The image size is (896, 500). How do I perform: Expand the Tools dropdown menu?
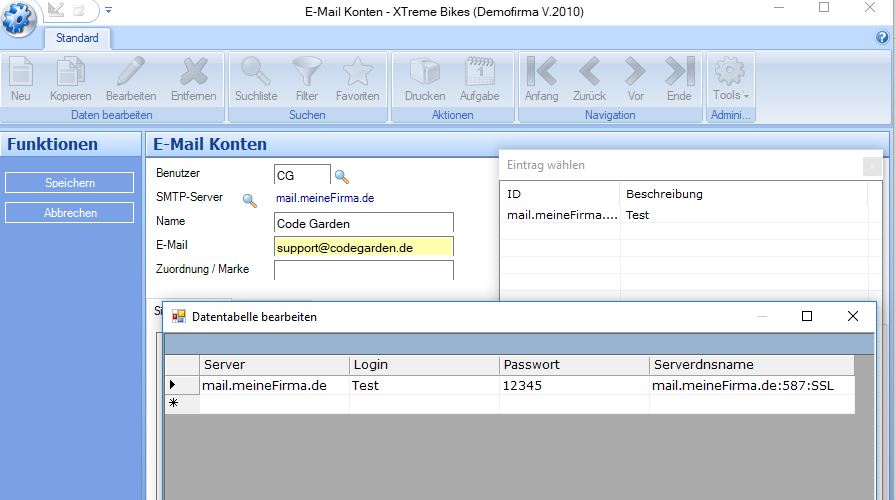[x=730, y=79]
